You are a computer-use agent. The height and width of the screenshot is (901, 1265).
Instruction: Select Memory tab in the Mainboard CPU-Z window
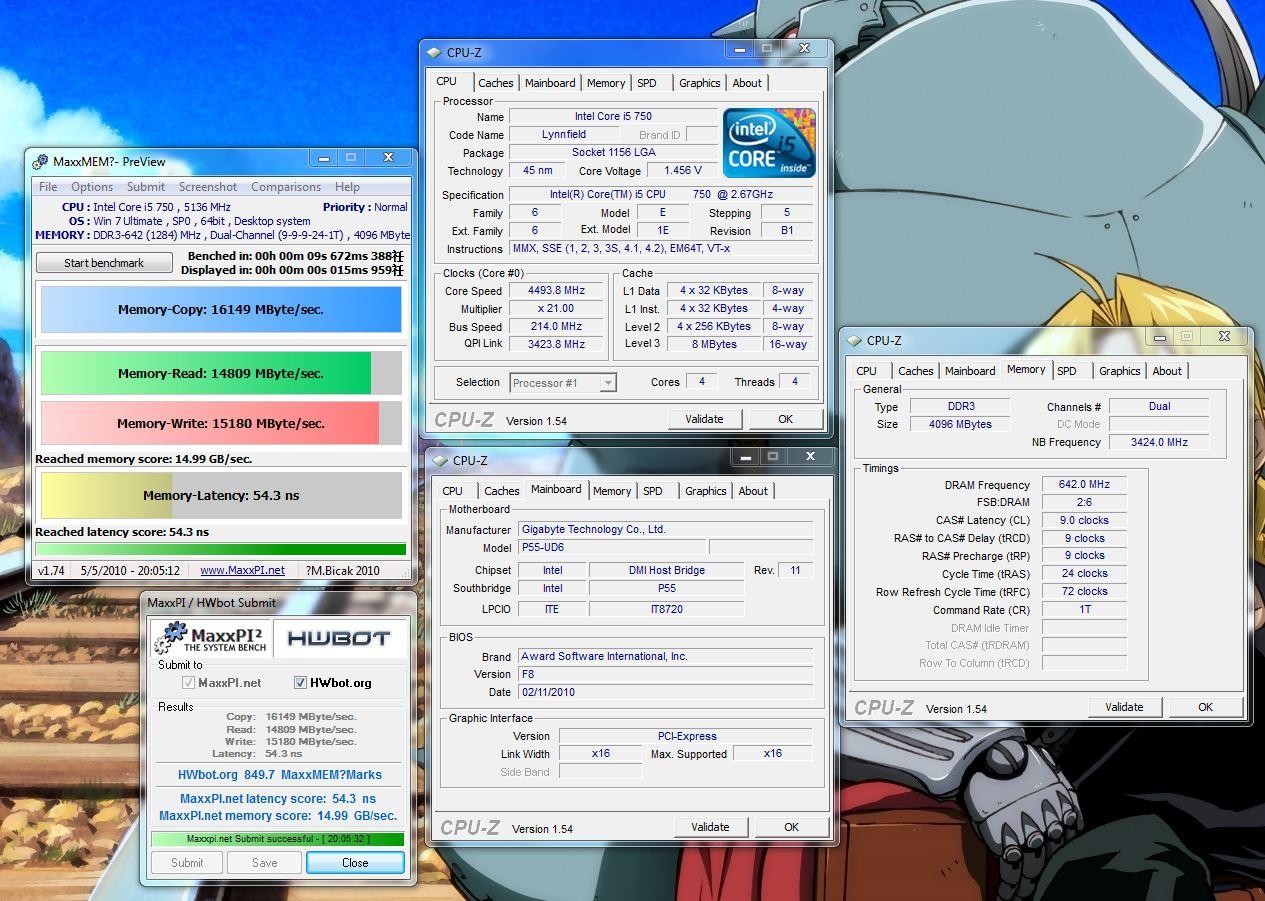pyautogui.click(x=612, y=491)
